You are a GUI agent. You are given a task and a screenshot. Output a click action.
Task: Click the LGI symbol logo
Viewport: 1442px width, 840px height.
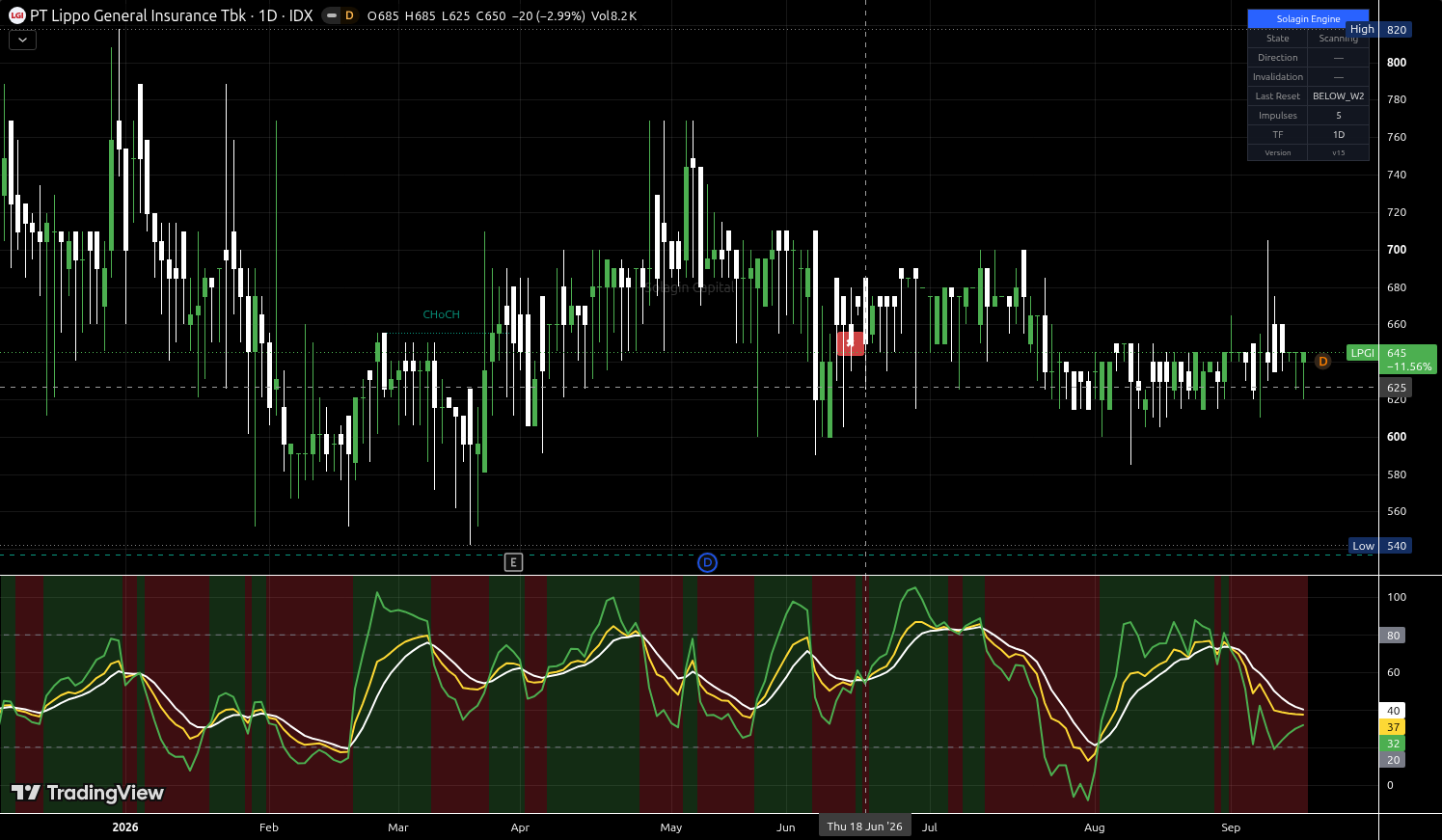(16, 15)
